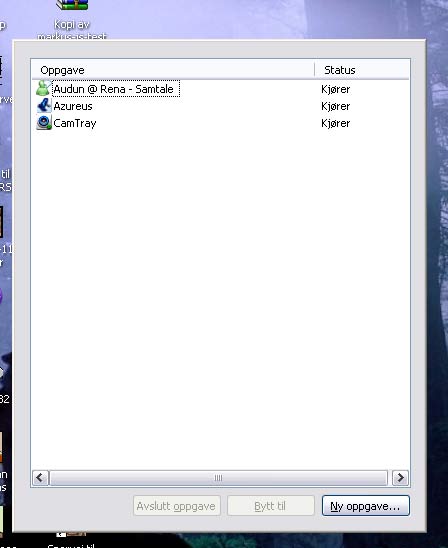
Task: Click the Kopi av desktop archive icon
Action: [72, 5]
